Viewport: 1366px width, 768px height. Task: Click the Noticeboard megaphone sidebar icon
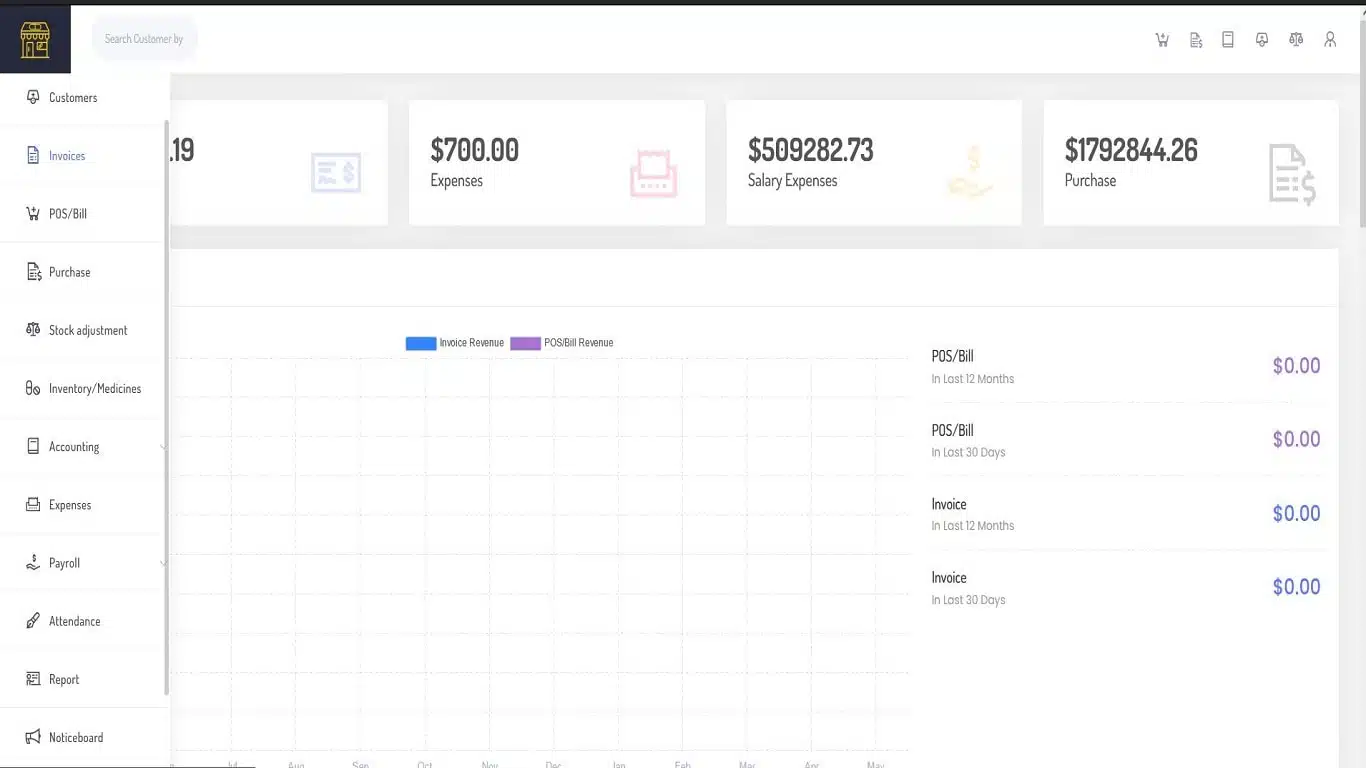coord(33,737)
